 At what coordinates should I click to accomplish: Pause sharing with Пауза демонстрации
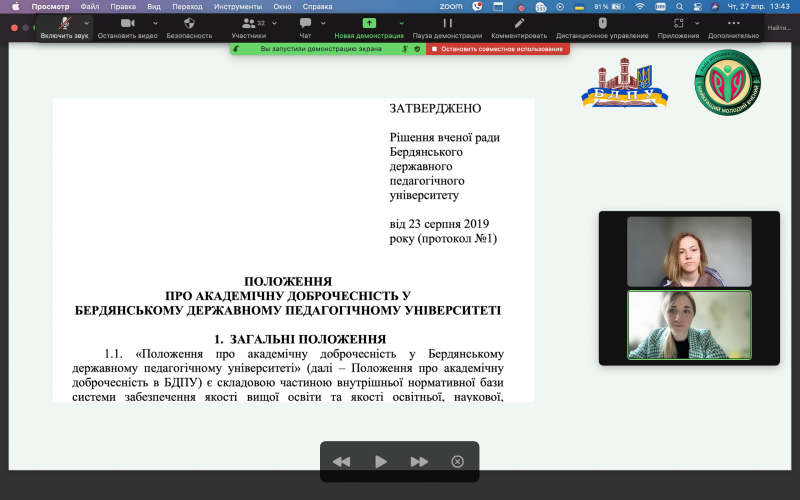click(447, 23)
